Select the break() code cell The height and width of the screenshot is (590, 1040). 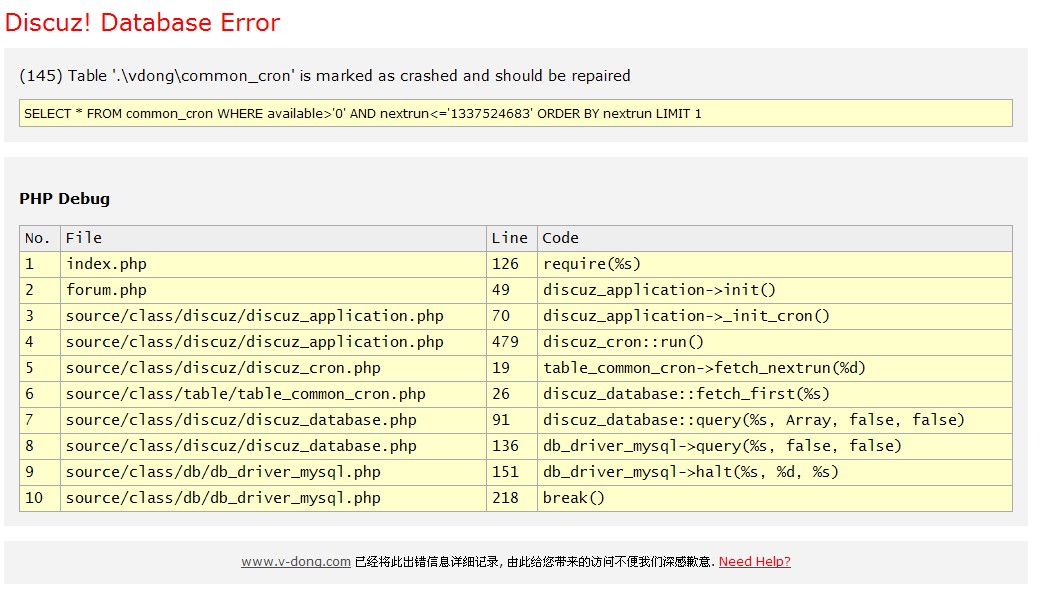point(775,498)
